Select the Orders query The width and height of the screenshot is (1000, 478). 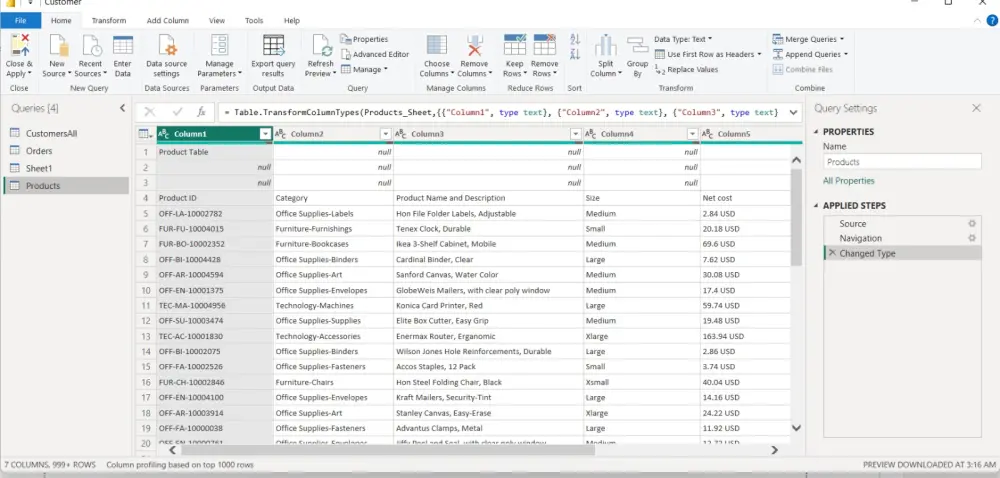pyautogui.click(x=66, y=151)
